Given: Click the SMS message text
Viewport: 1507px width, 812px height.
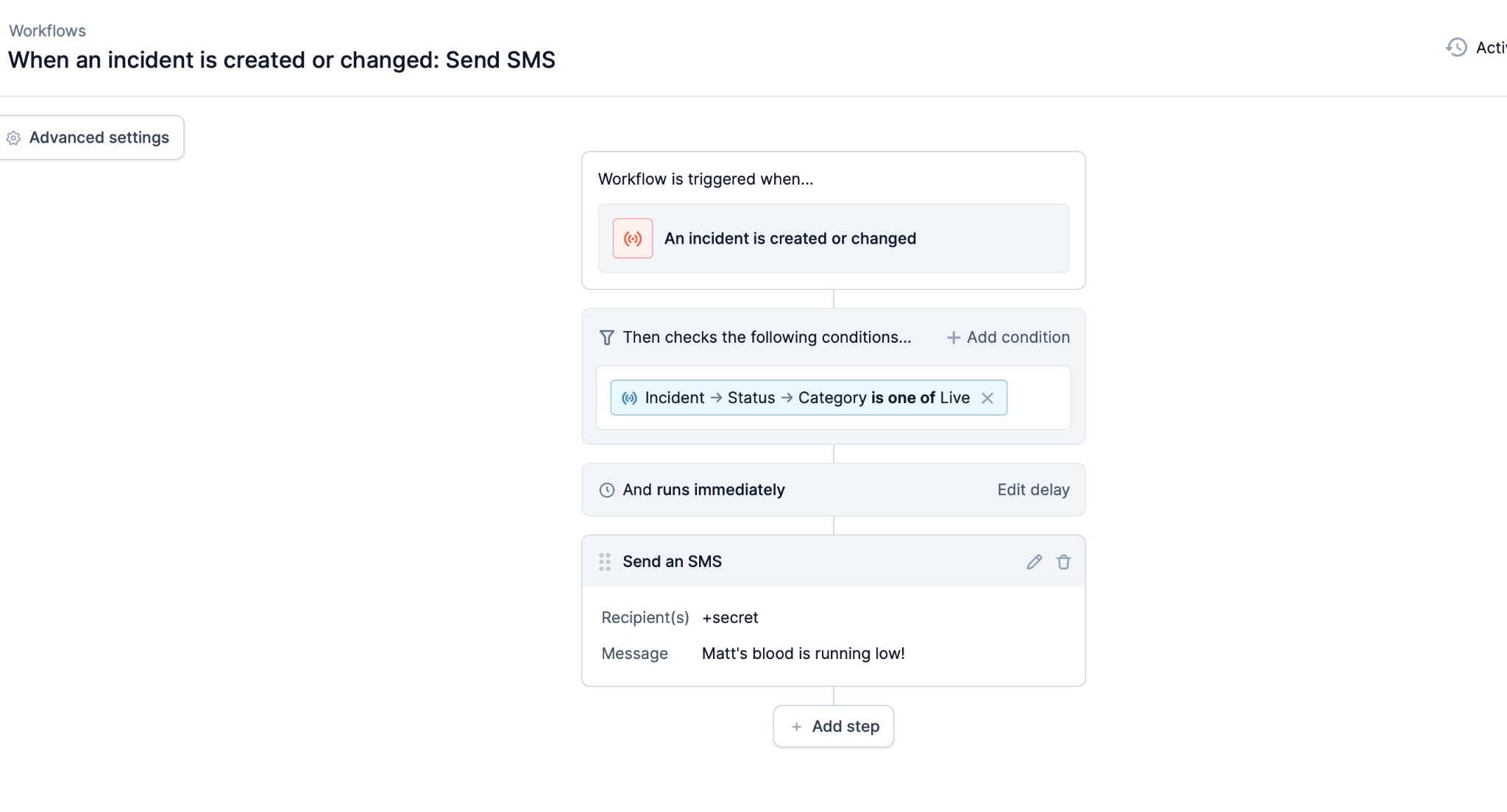Looking at the screenshot, I should (803, 654).
